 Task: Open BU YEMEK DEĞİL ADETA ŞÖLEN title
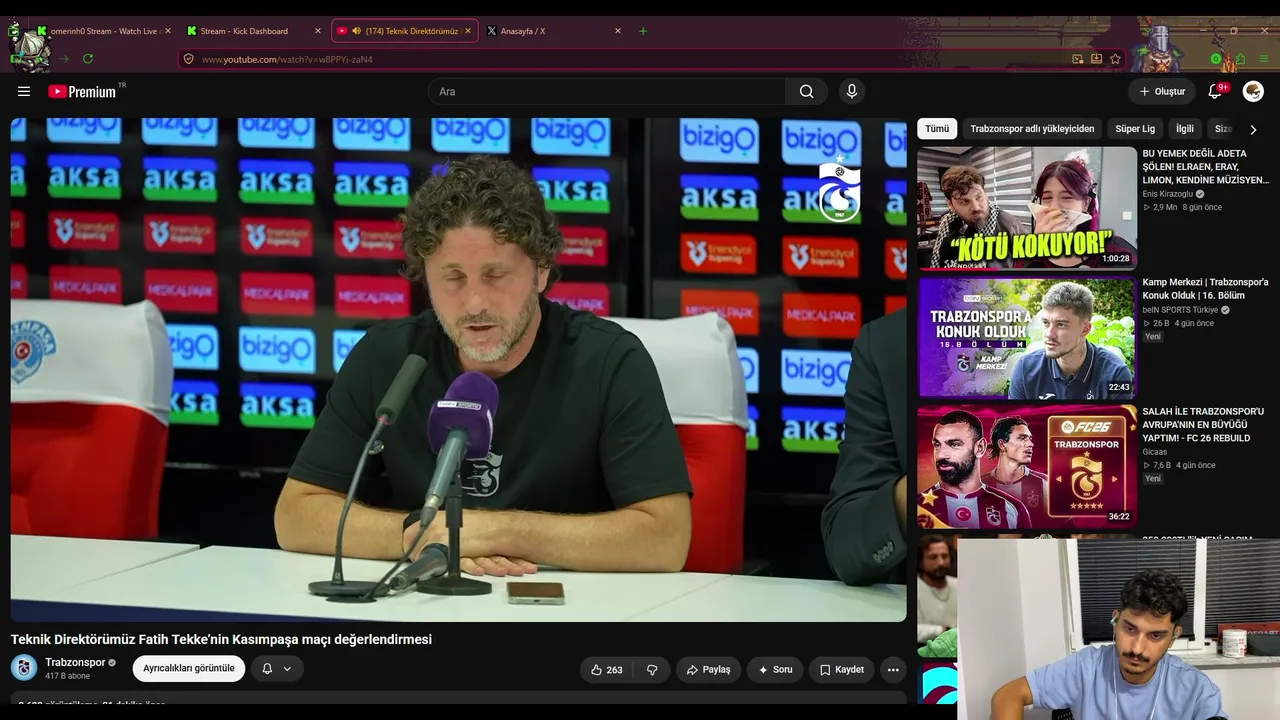tap(1207, 167)
